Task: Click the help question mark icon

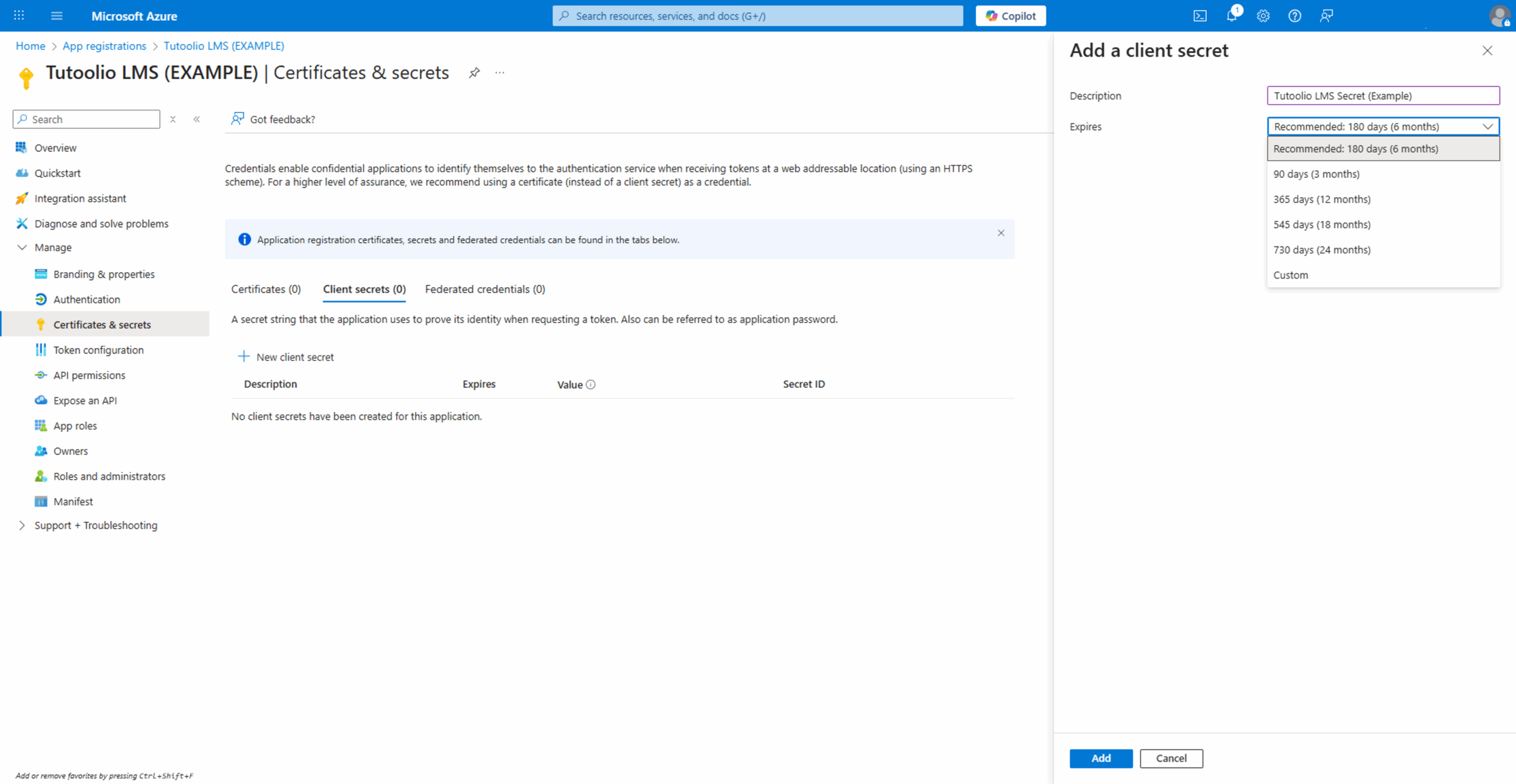Action: click(x=1295, y=16)
